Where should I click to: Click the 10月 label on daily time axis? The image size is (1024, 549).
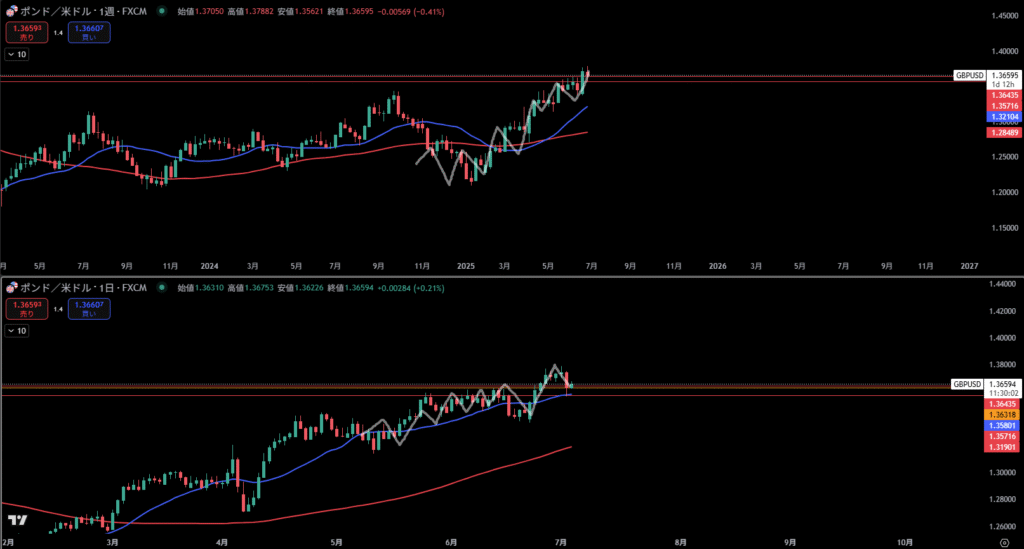[x=904, y=542]
